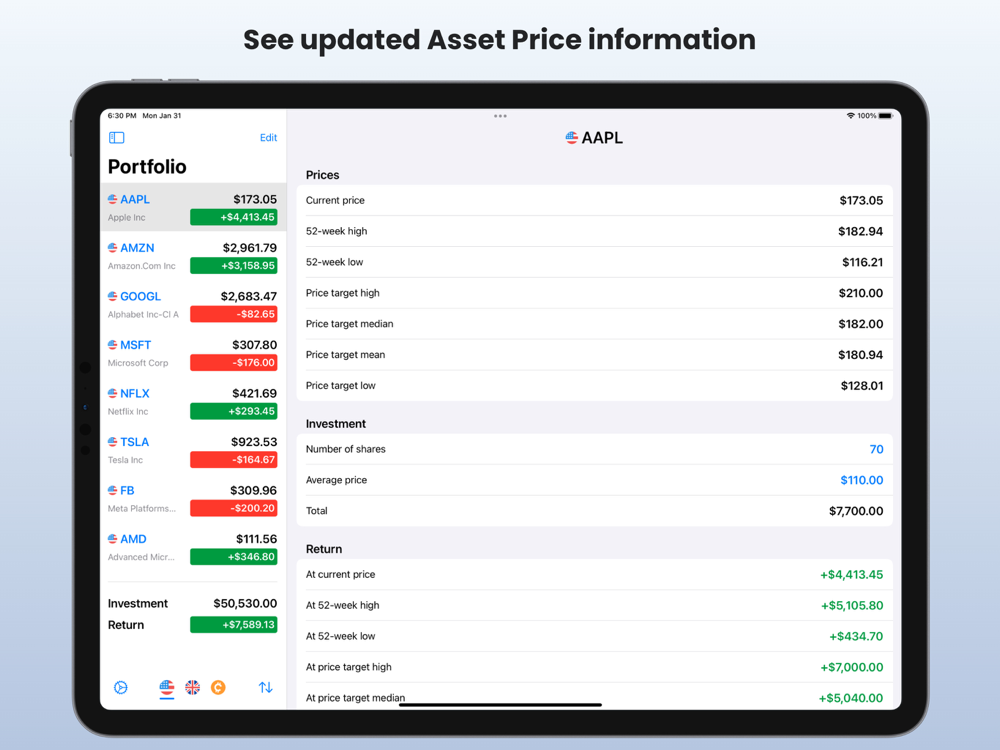Select the NFLX stock entry

pyautogui.click(x=193, y=402)
